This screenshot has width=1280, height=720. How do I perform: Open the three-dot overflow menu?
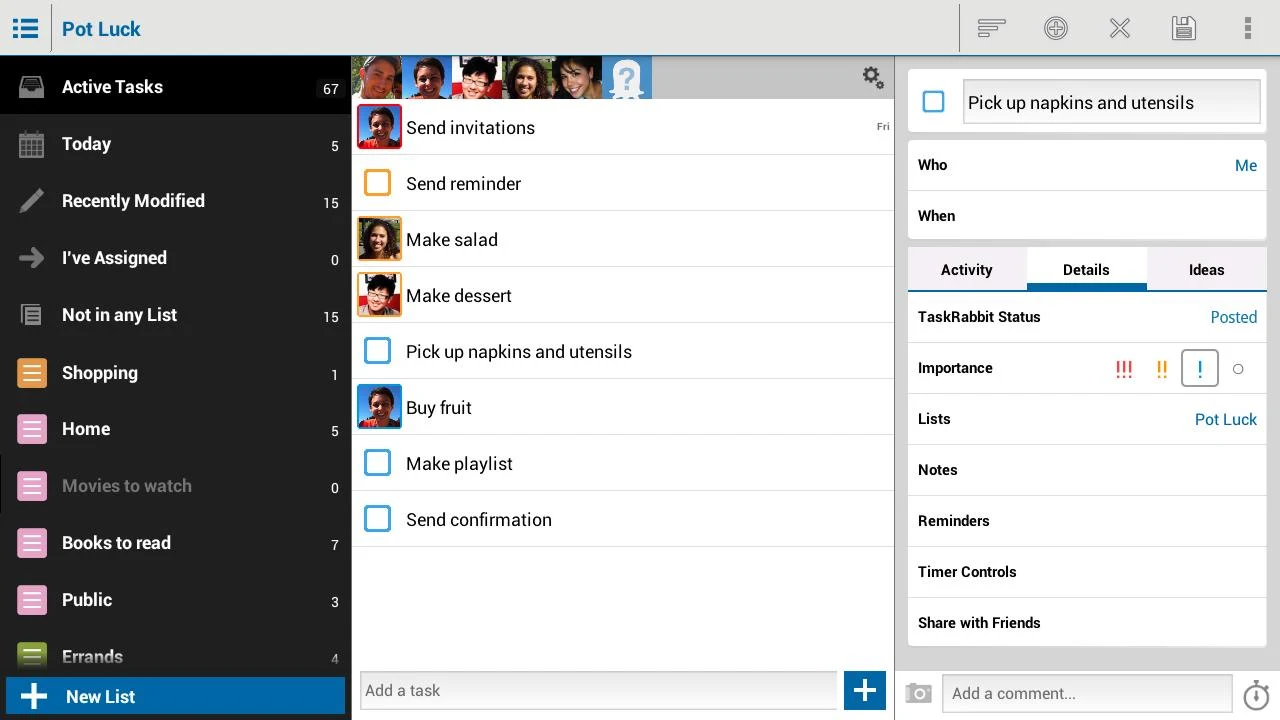1248,28
